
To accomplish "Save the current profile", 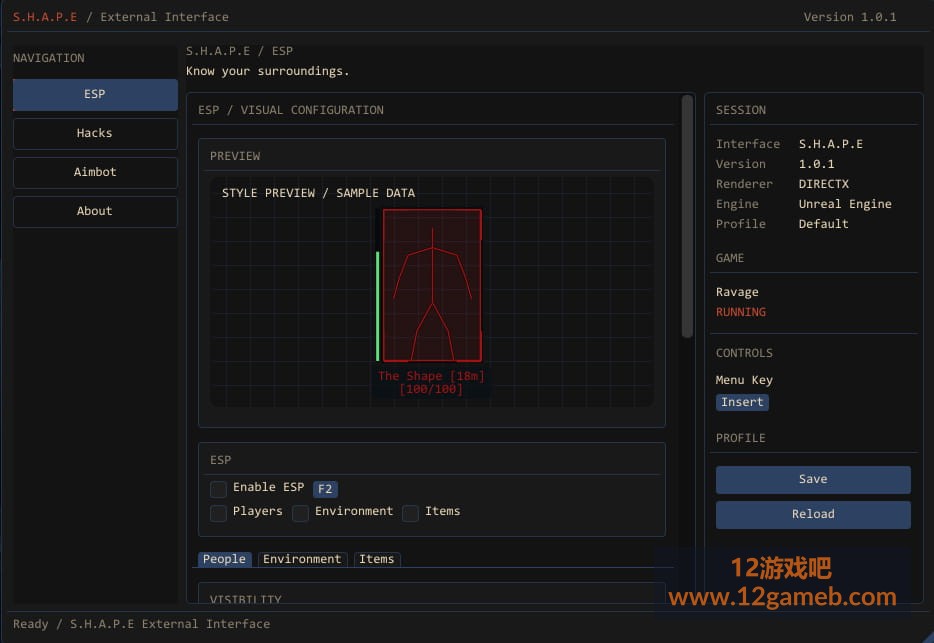I will point(813,480).
